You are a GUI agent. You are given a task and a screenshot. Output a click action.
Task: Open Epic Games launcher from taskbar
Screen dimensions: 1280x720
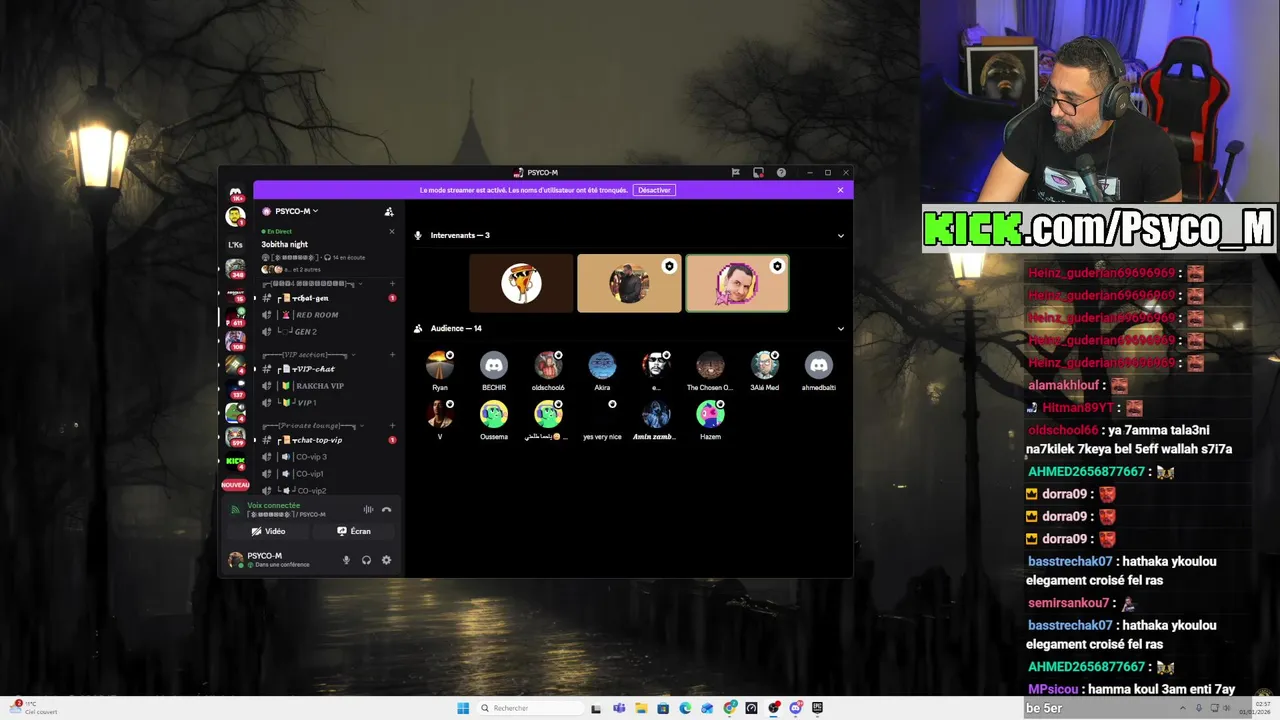(x=817, y=708)
